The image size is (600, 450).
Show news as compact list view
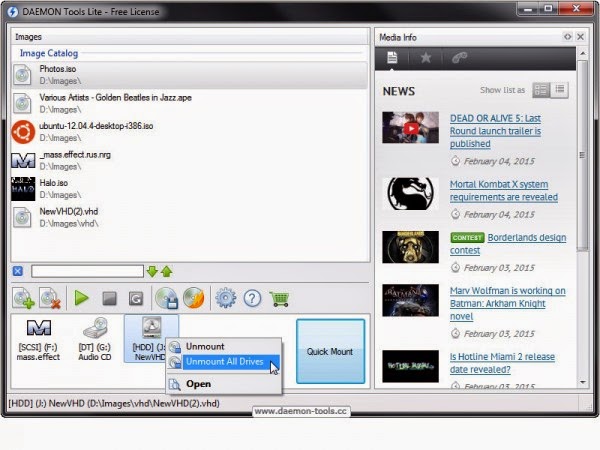pos(559,90)
